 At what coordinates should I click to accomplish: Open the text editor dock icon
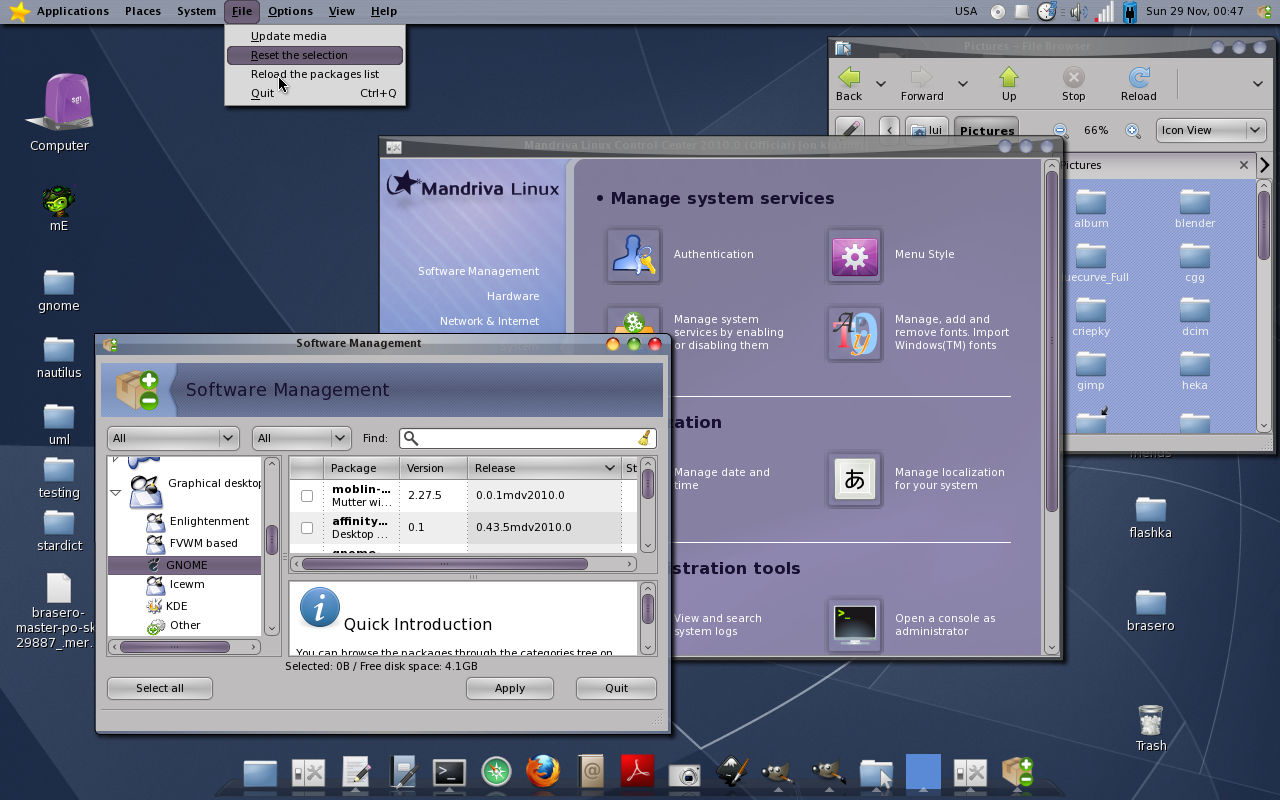(x=357, y=772)
